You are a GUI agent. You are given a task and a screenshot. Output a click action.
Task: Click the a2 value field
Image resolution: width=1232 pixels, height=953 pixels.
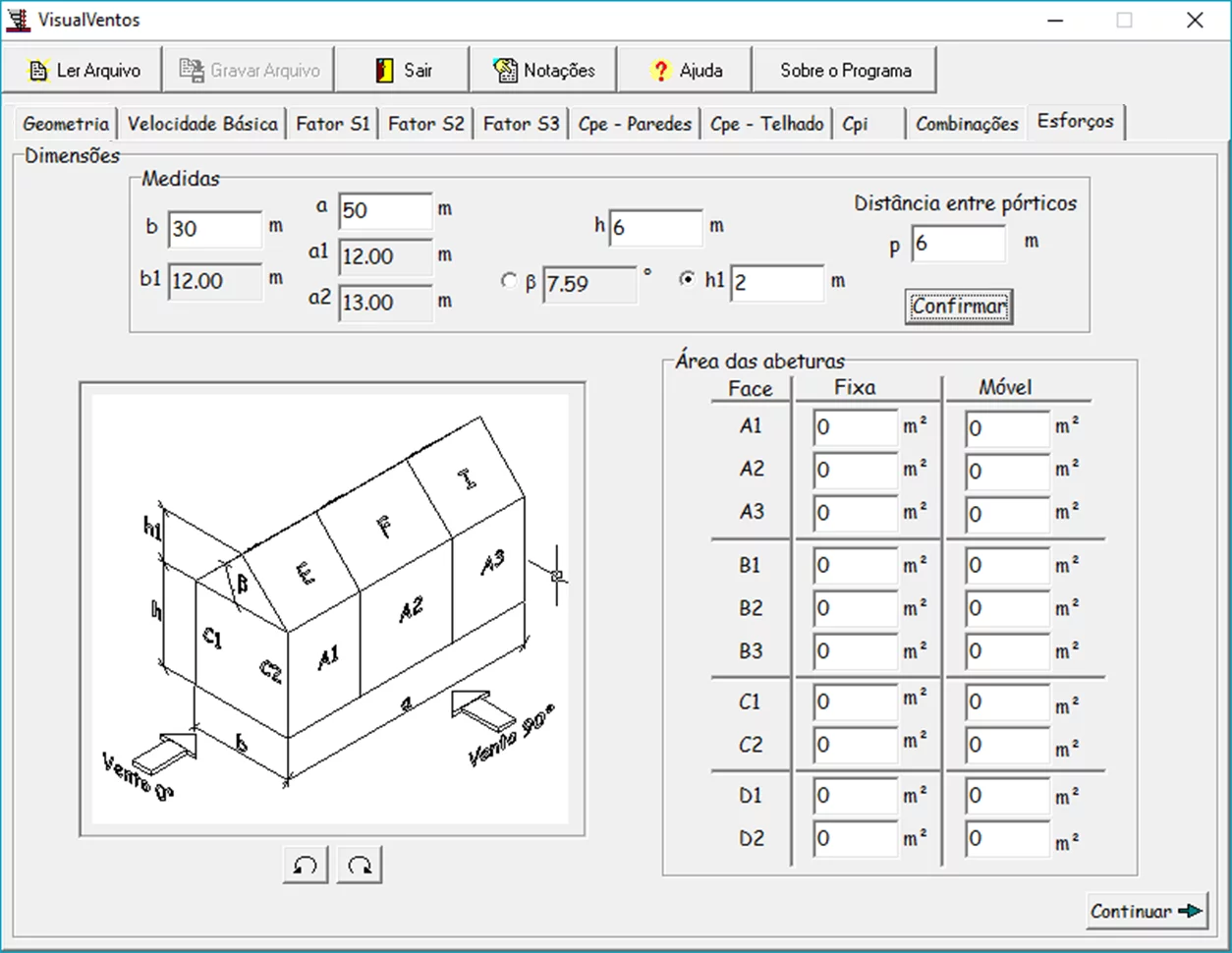385,303
